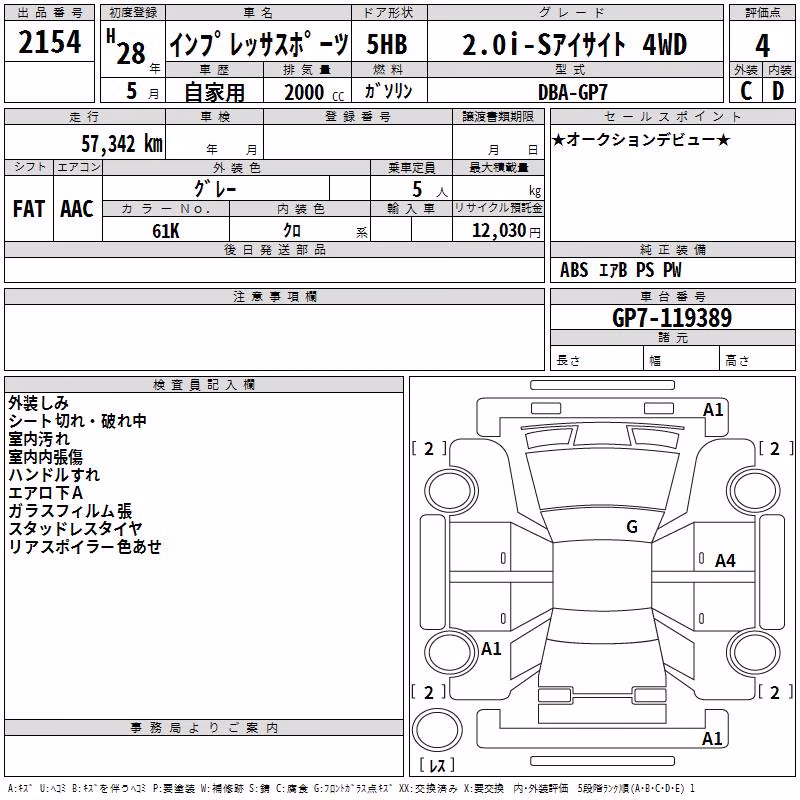The width and height of the screenshot is (800, 800).
Task: Click door type value 5HB
Action: click(387, 44)
